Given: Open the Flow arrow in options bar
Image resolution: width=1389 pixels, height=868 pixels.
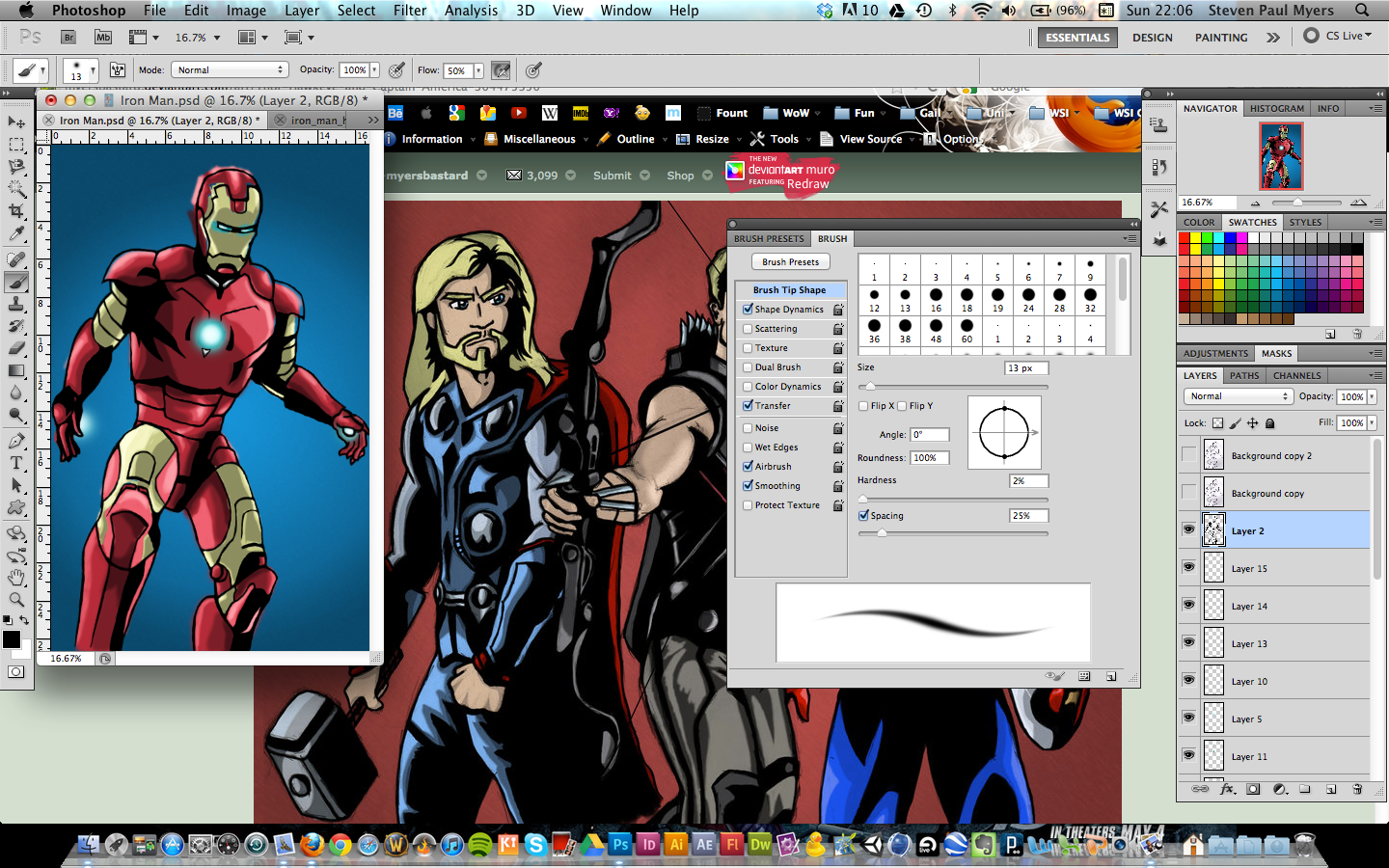Looking at the screenshot, I should [x=478, y=70].
